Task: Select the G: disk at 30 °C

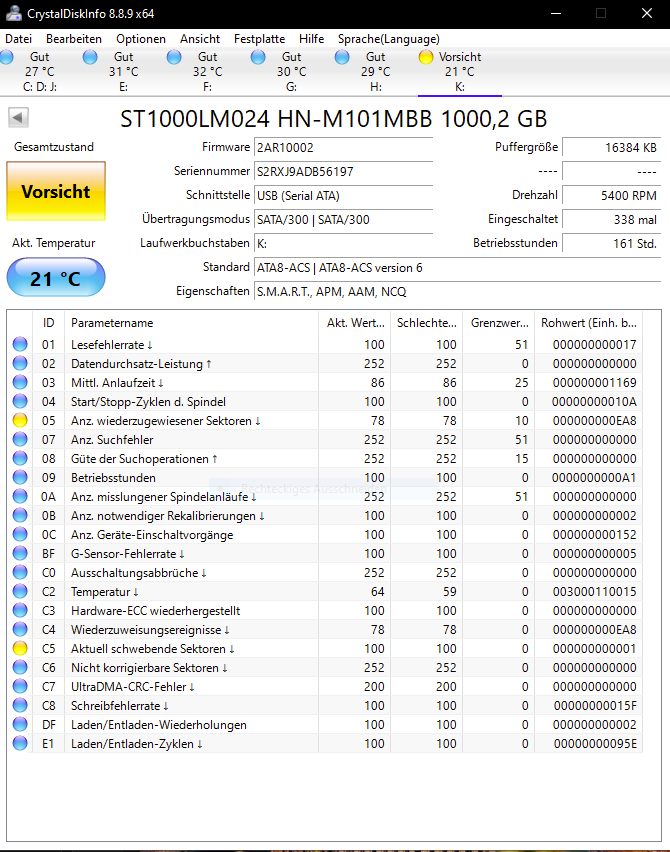Action: (x=291, y=72)
